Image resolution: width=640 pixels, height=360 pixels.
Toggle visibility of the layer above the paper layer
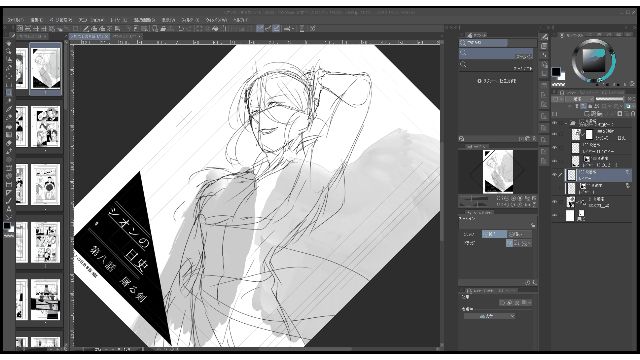(555, 202)
